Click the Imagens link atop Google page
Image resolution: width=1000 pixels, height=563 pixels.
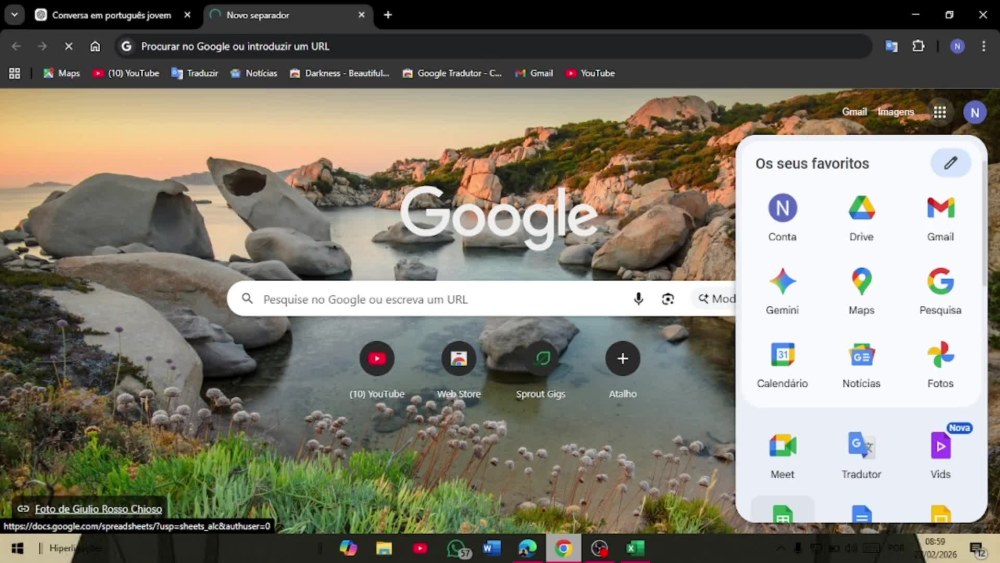(895, 112)
